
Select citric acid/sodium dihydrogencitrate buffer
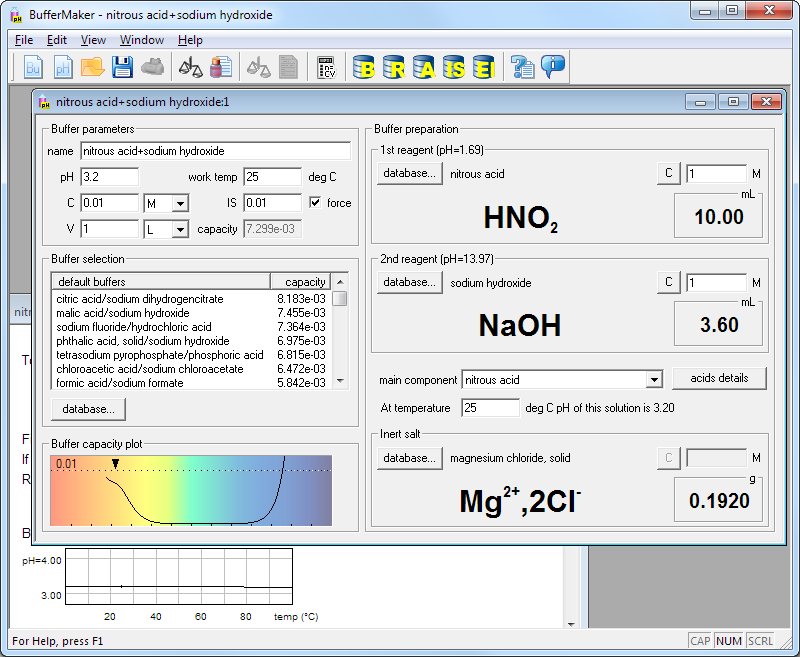coord(191,299)
